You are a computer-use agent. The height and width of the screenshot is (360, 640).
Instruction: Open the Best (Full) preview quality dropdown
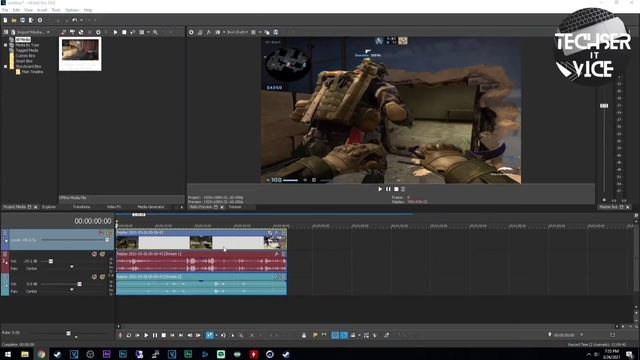pos(237,32)
